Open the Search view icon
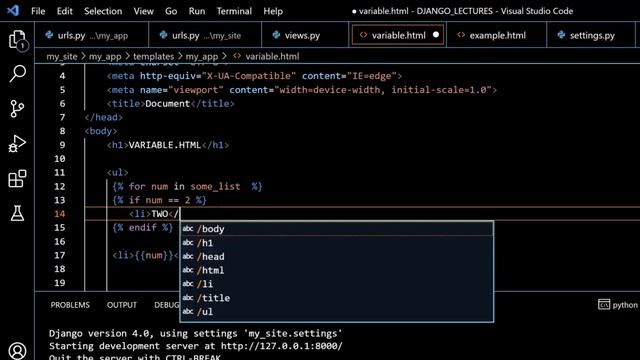The image size is (640, 360). click(x=17, y=74)
